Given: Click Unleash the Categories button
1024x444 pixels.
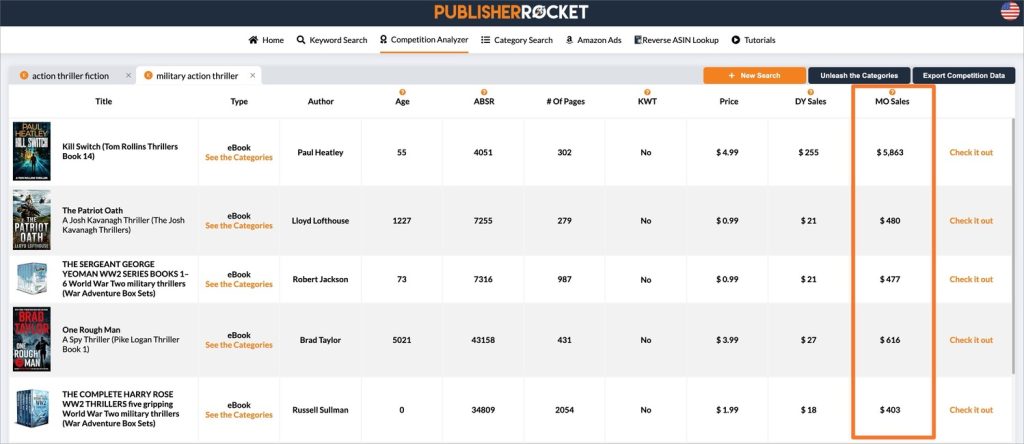Looking at the screenshot, I should (x=859, y=76).
